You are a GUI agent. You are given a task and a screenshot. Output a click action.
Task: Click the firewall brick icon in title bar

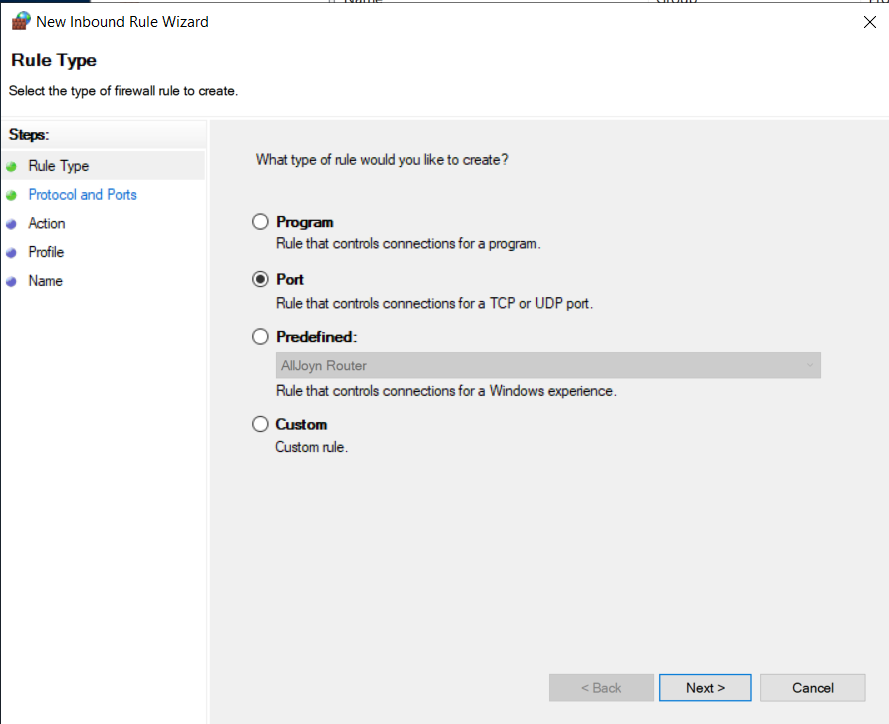pos(20,21)
